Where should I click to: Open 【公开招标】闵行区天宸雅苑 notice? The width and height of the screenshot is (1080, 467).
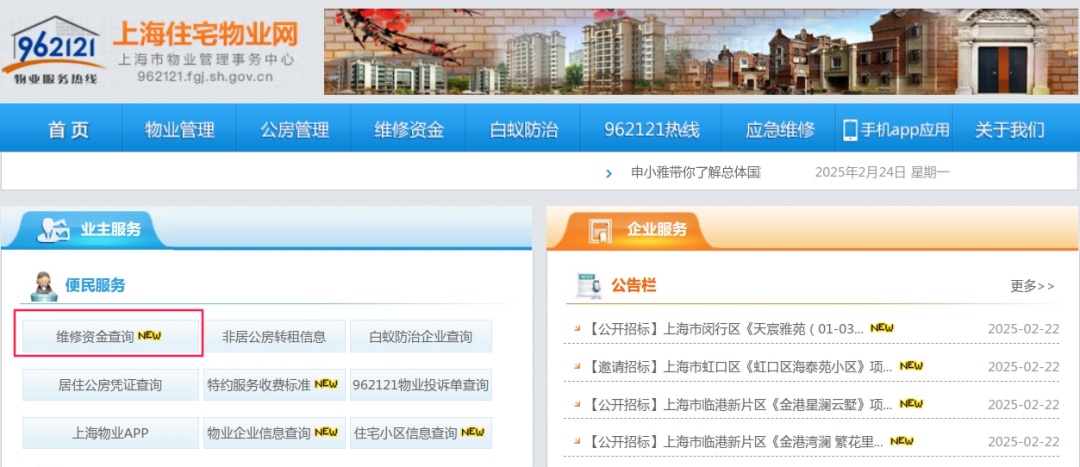pos(725,329)
